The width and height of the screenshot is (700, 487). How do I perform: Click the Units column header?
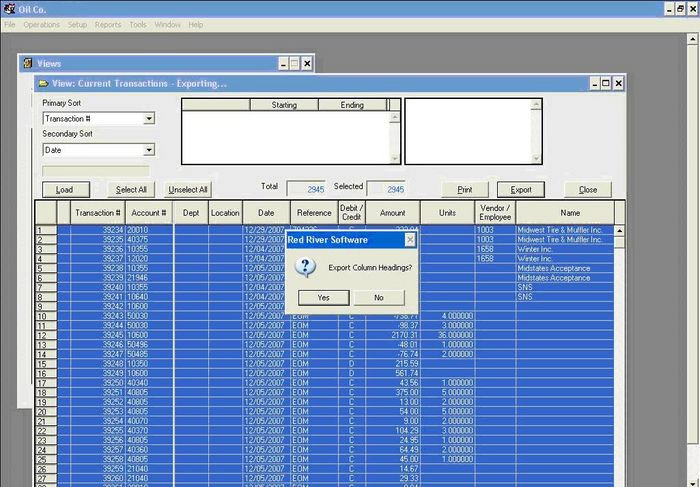tap(447, 213)
